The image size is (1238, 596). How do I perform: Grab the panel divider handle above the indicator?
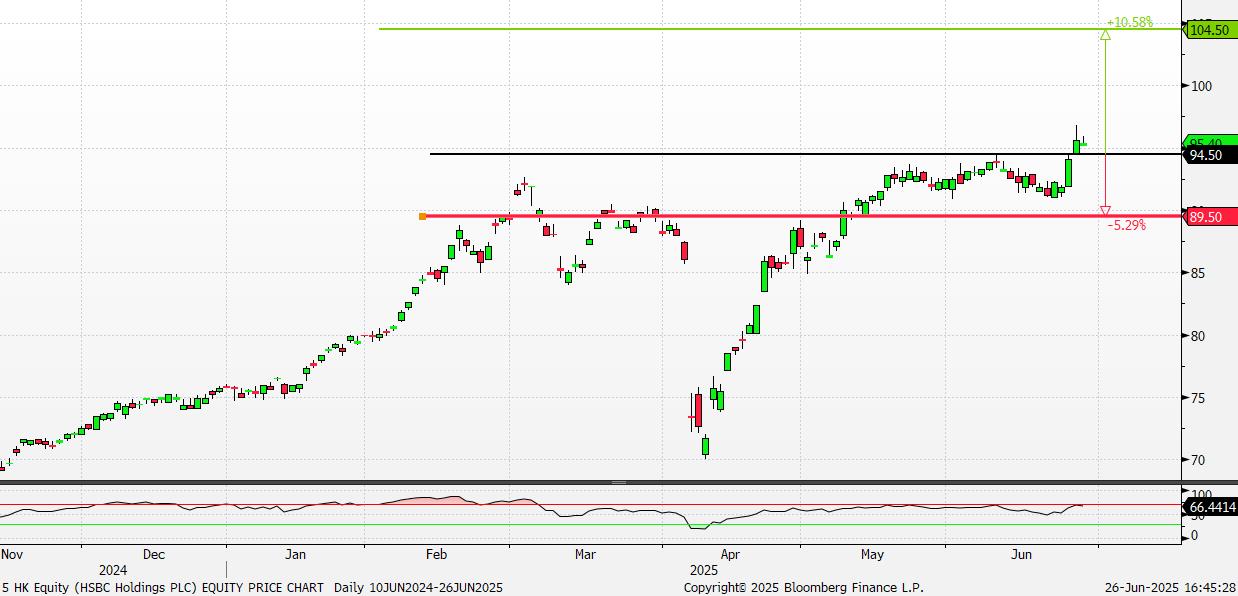coord(619,482)
